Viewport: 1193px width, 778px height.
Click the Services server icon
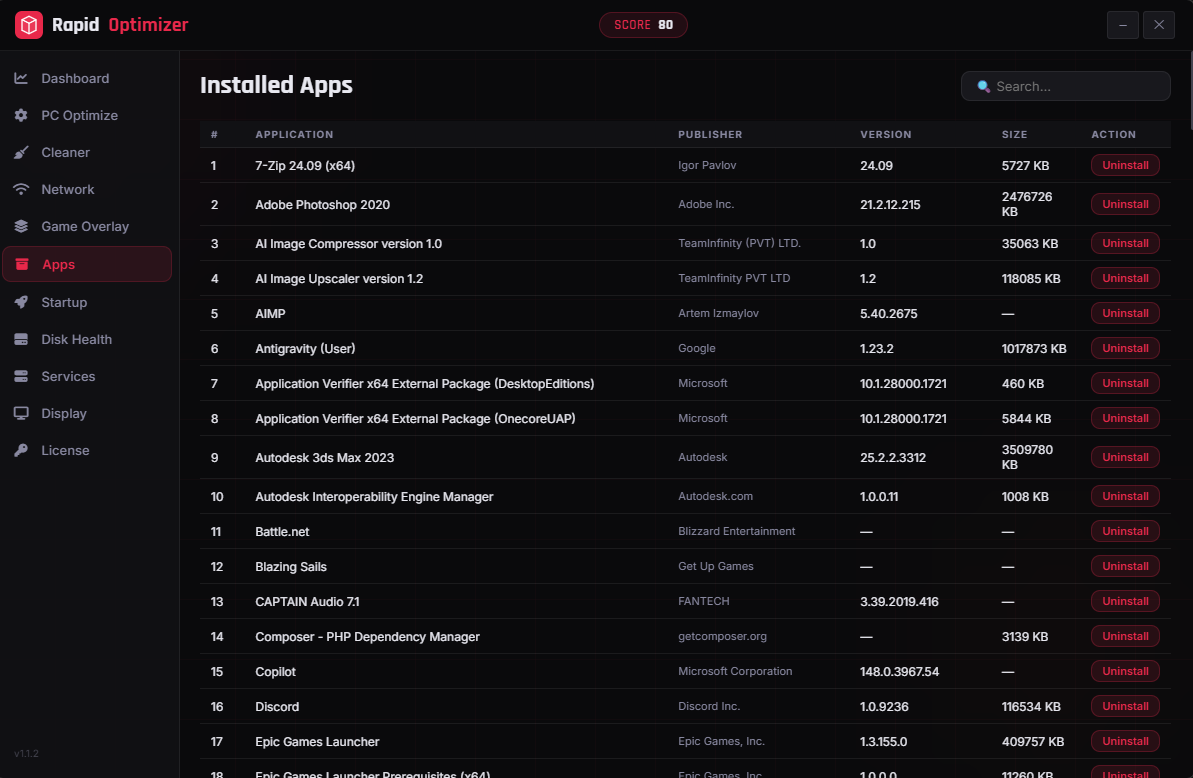[21, 376]
